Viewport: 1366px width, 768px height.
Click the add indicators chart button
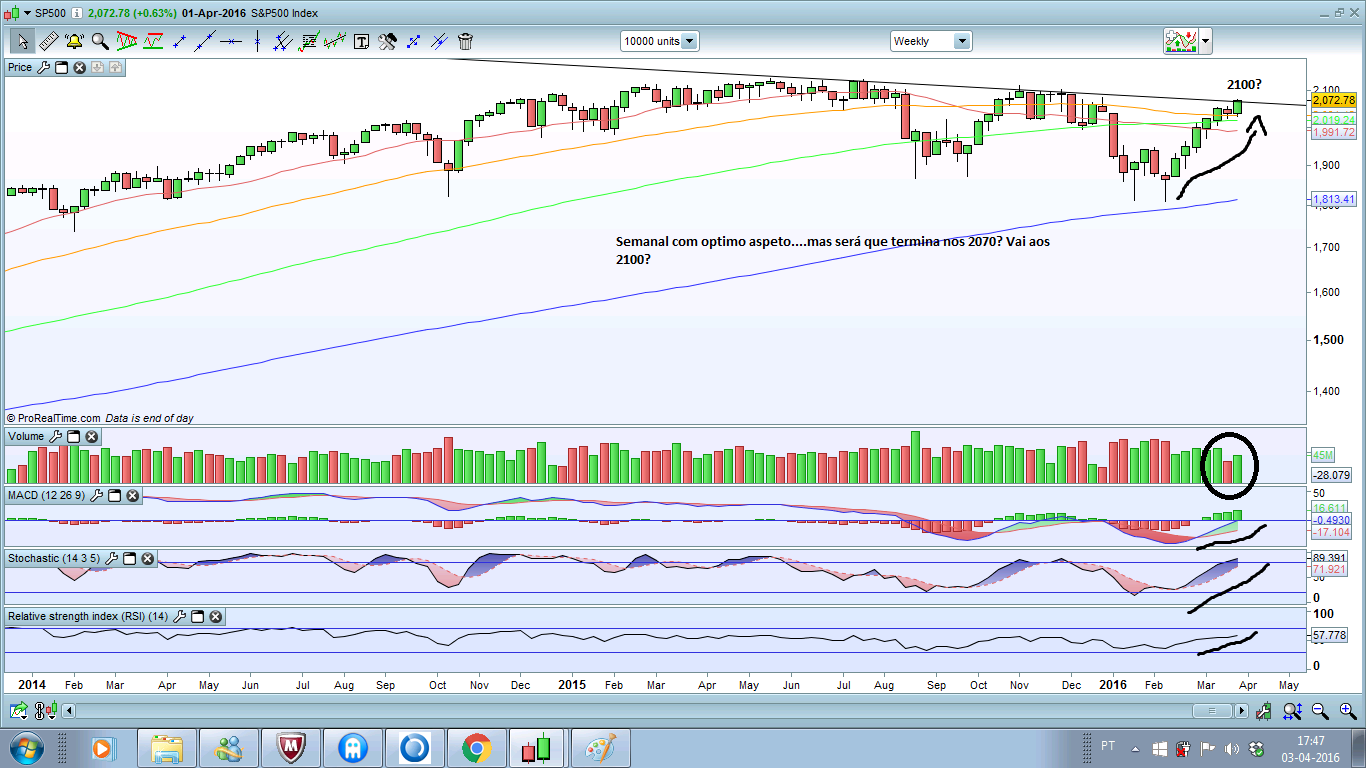pyautogui.click(x=1182, y=41)
